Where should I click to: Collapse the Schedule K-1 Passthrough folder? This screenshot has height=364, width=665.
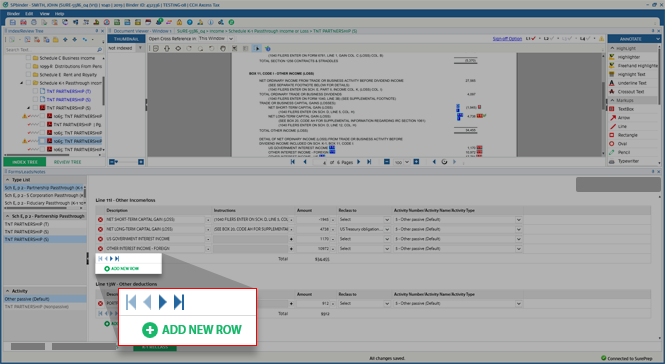[22, 83]
